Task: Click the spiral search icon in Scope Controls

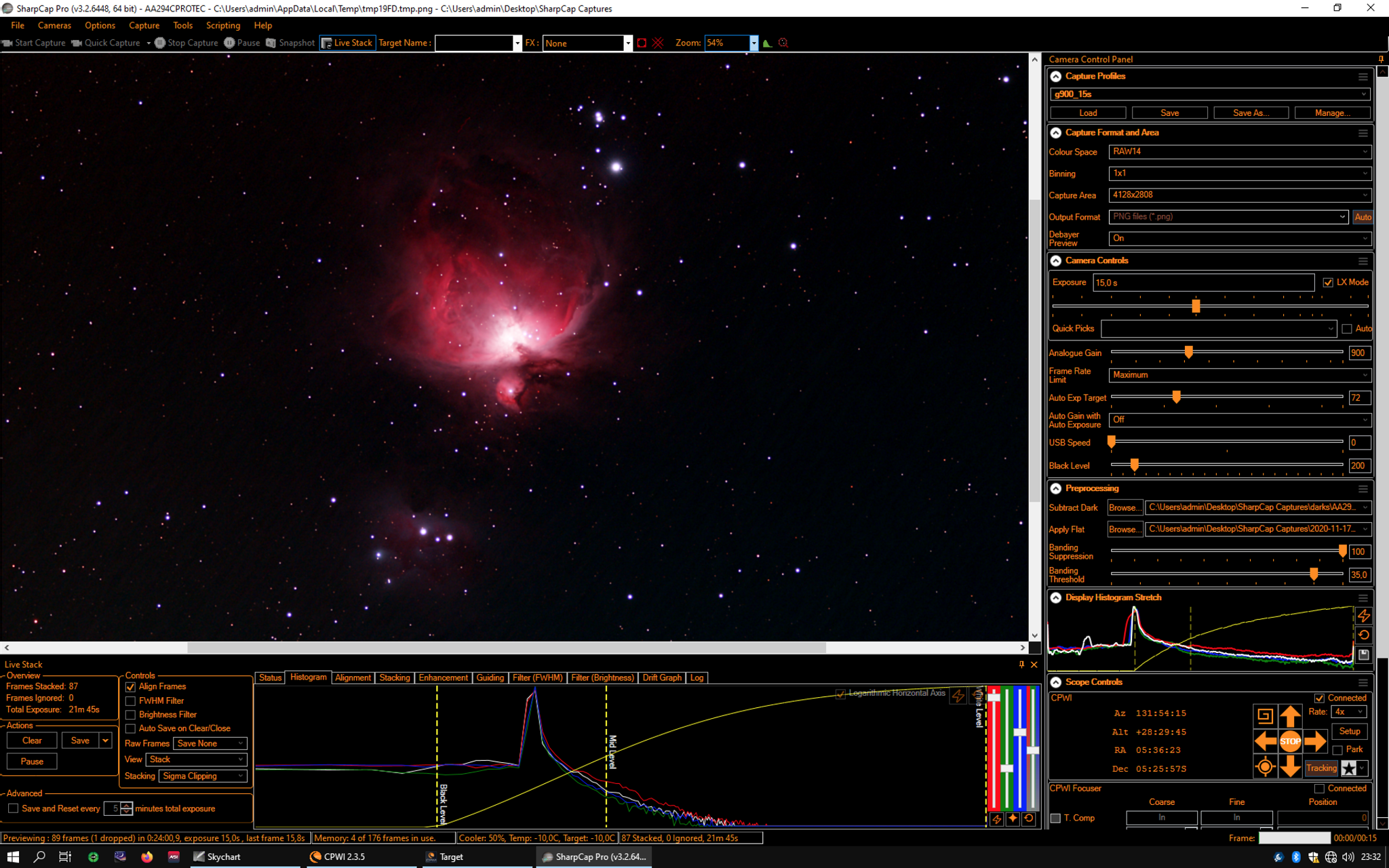Action: [x=1265, y=715]
